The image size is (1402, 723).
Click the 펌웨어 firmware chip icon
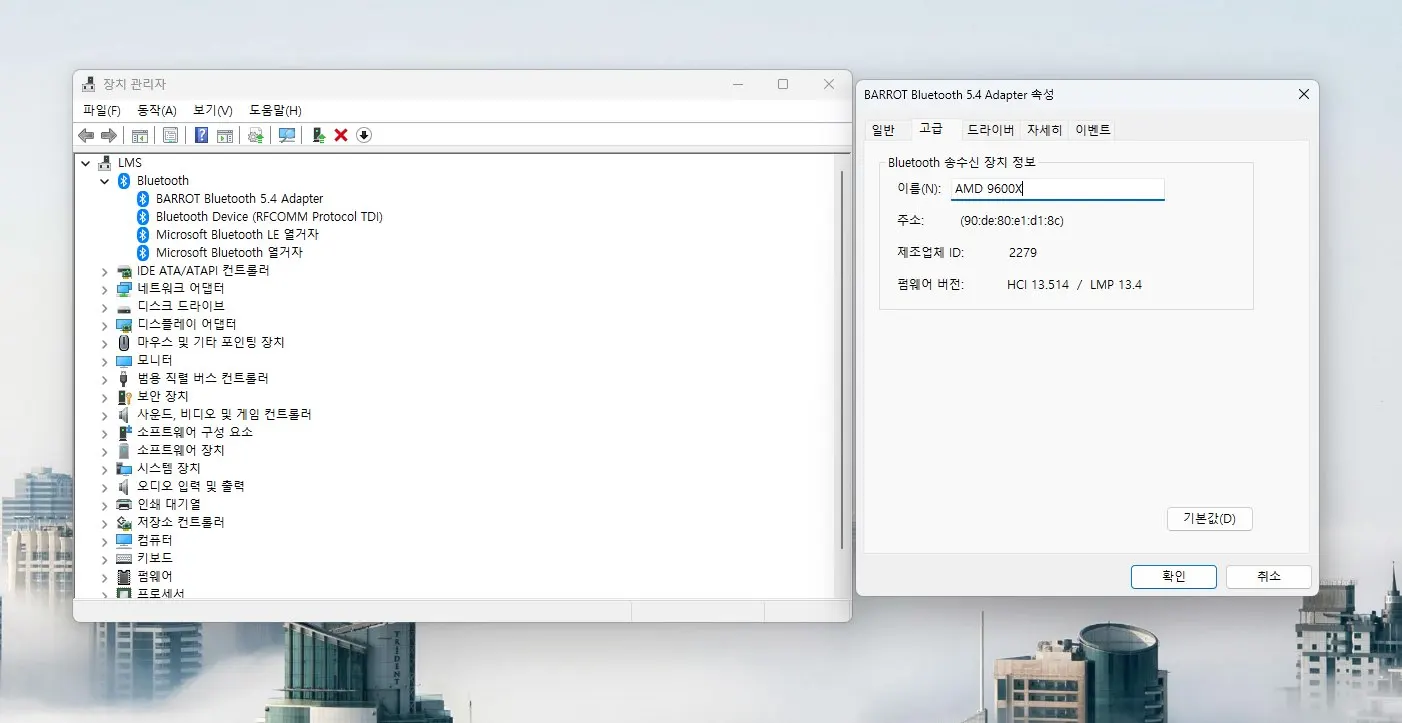click(x=124, y=576)
